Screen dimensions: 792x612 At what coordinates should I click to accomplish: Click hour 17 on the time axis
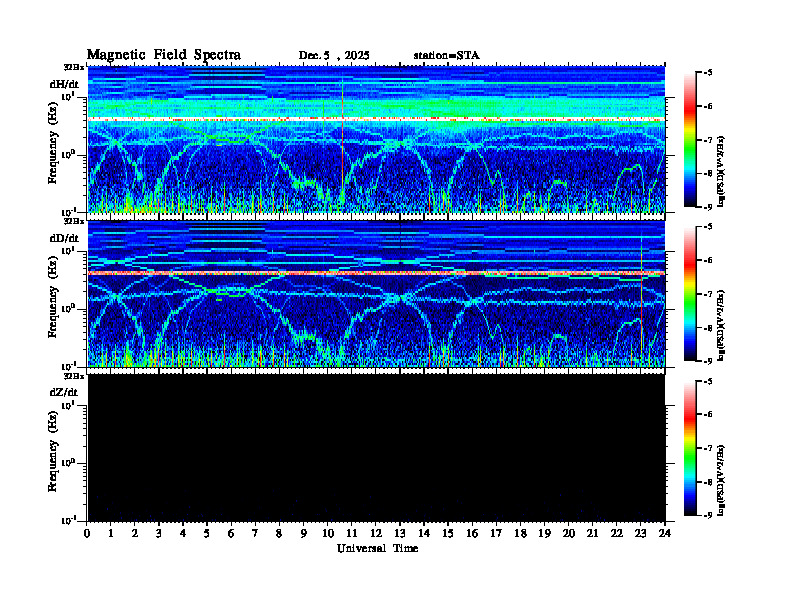[497, 534]
